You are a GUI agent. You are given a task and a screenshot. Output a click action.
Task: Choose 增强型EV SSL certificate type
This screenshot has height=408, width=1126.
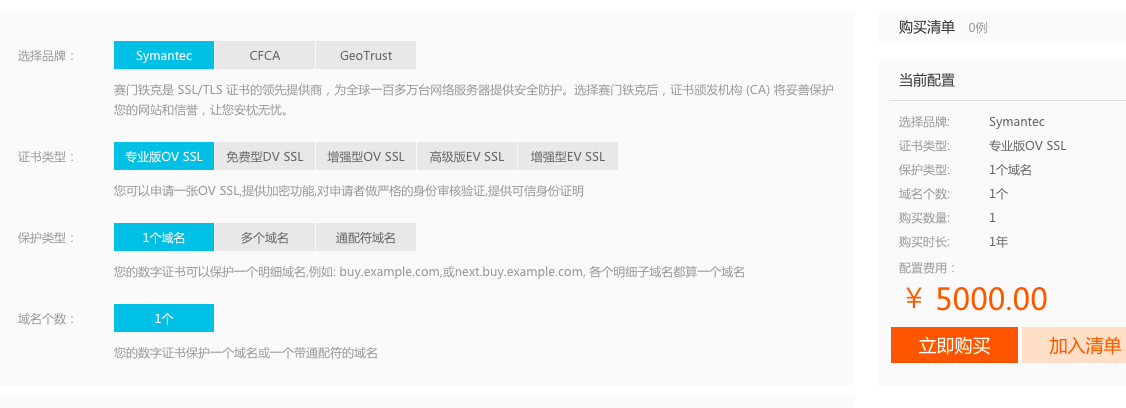[x=568, y=157]
